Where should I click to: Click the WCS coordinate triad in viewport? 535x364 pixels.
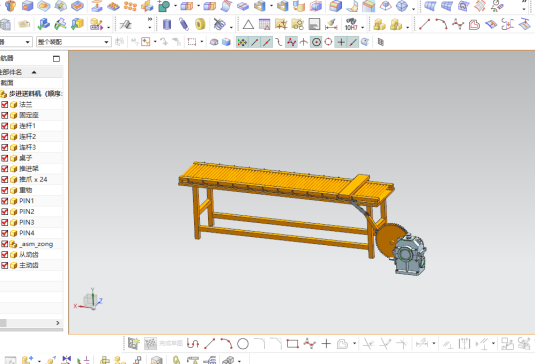point(89,300)
